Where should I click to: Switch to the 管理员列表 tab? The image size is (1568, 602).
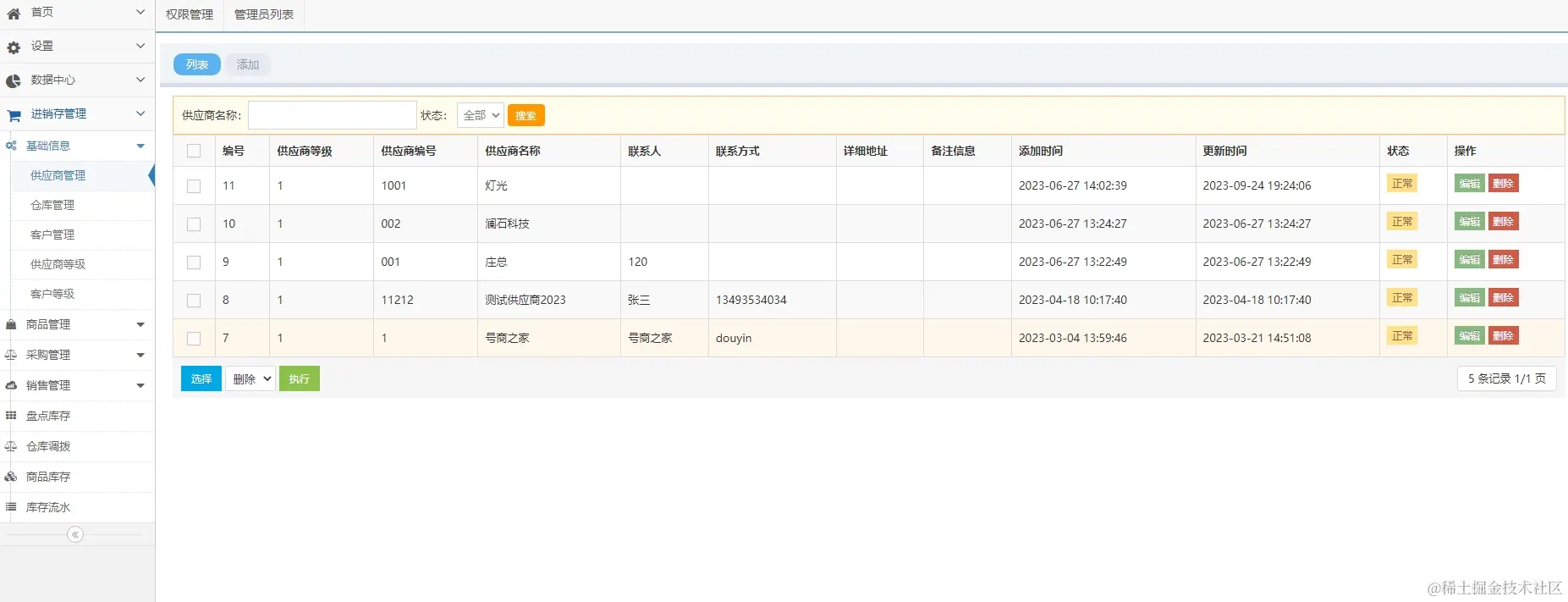click(264, 14)
